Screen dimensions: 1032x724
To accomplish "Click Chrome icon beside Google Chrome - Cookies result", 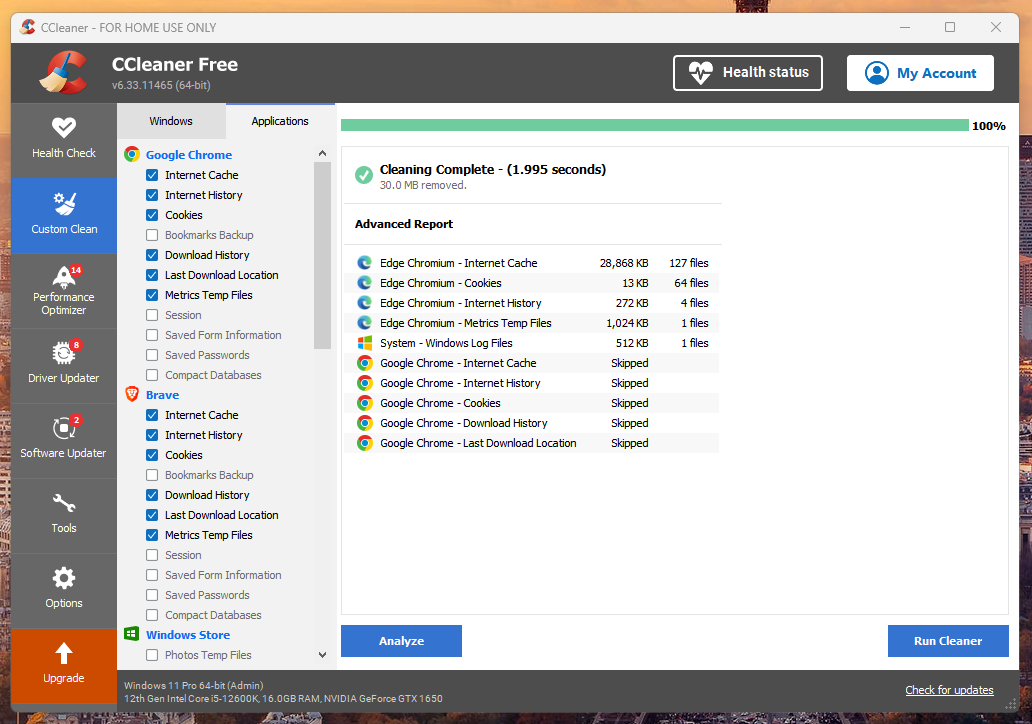I will (365, 403).
